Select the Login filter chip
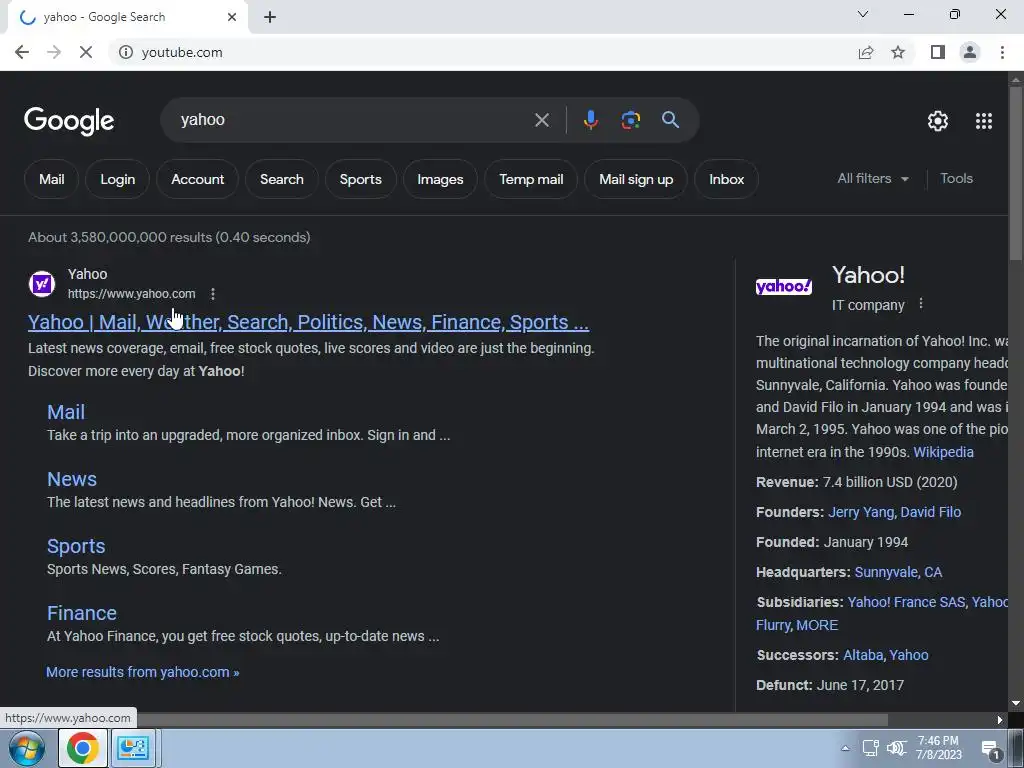The width and height of the screenshot is (1024, 768). pyautogui.click(x=118, y=179)
